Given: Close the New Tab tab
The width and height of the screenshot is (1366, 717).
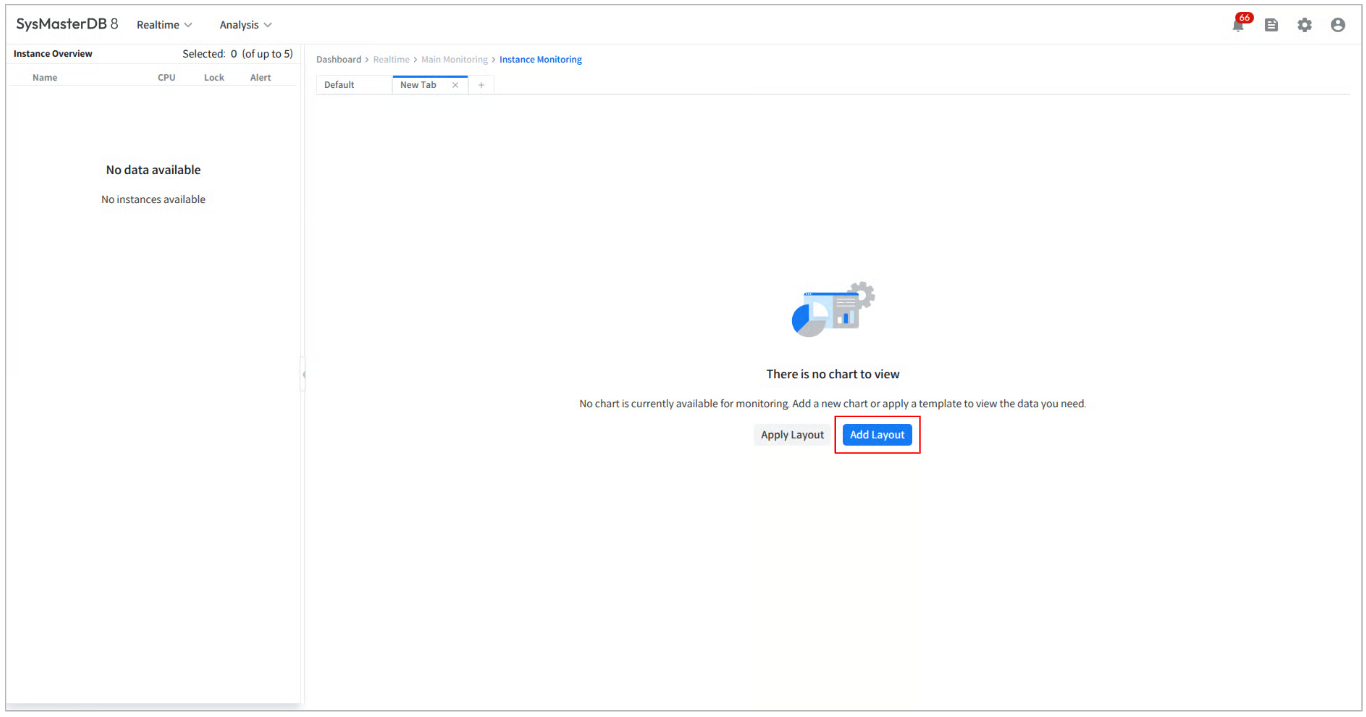Looking at the screenshot, I should tap(455, 85).
